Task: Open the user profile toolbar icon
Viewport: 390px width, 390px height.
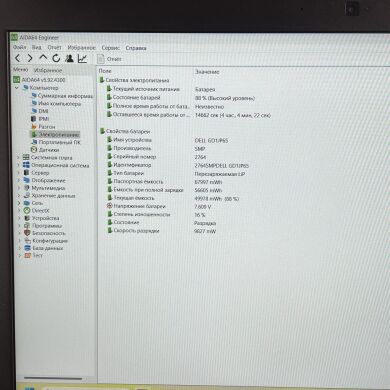Action: [x=69, y=58]
